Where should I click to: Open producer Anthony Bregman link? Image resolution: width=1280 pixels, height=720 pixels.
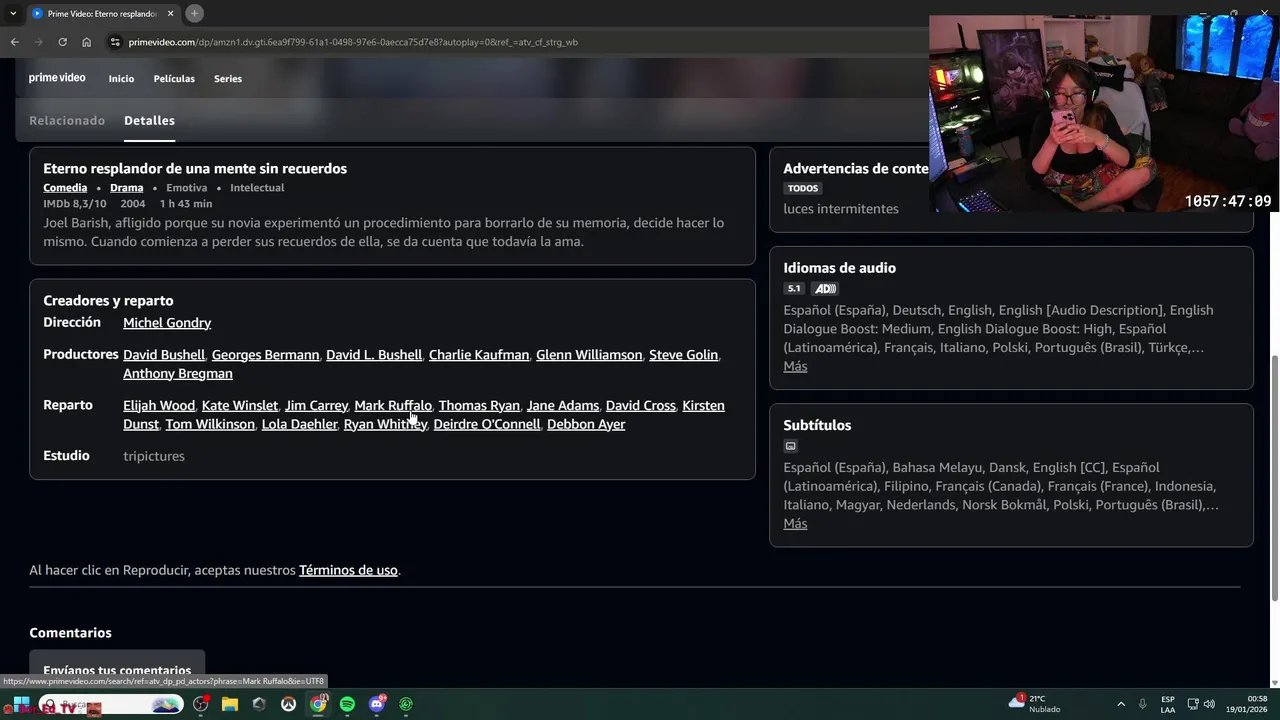tap(178, 374)
